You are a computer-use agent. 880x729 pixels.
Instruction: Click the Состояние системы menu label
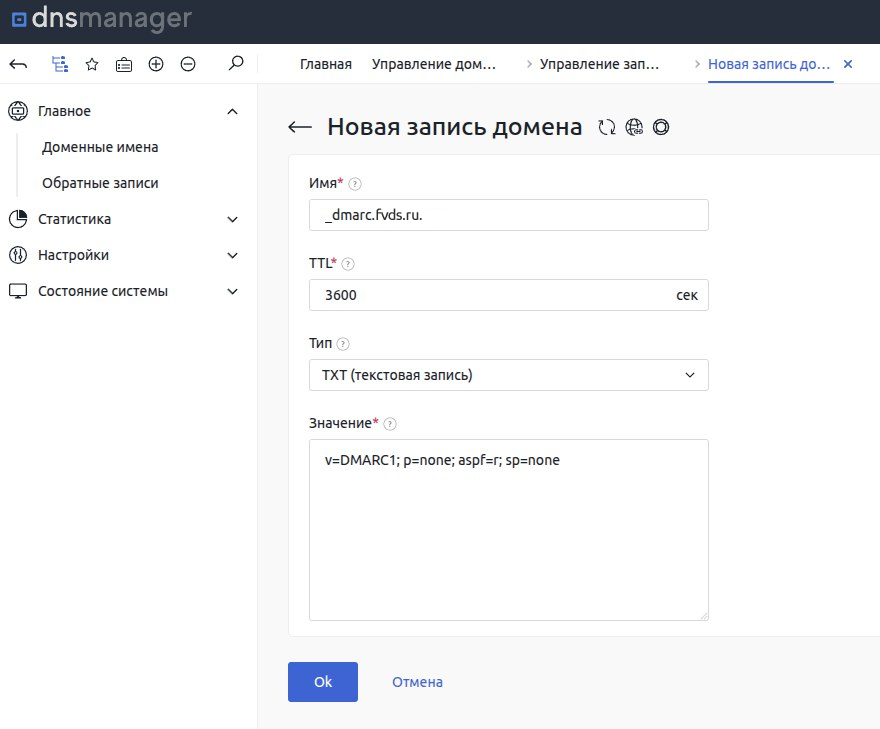click(103, 291)
